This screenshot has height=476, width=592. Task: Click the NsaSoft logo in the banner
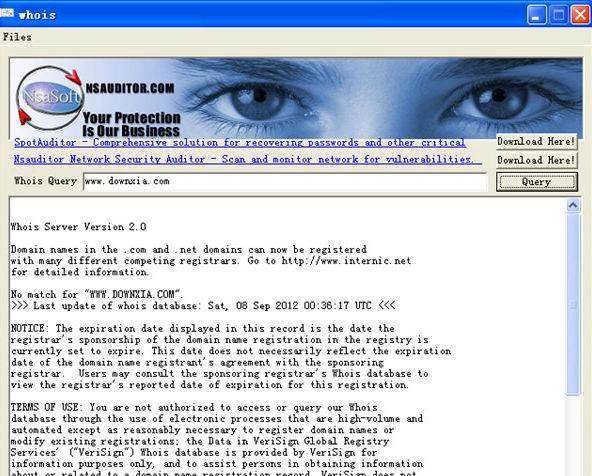coord(49,98)
